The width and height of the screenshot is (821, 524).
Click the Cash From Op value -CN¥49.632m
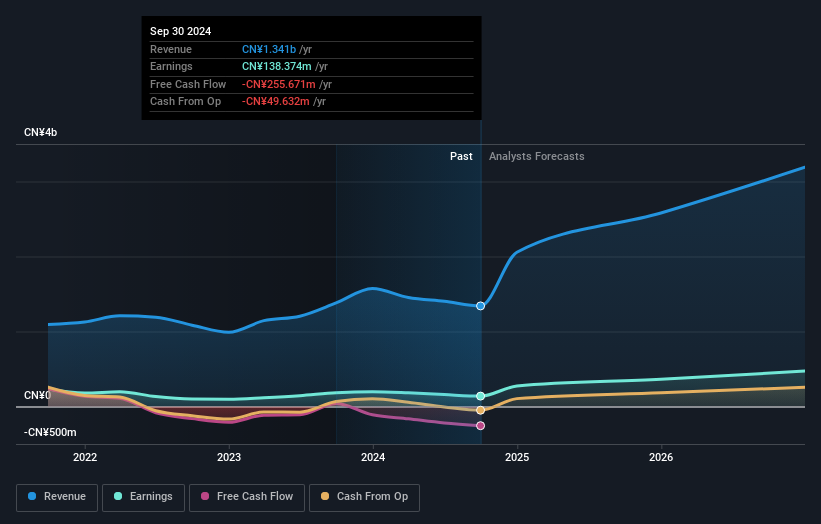point(275,102)
